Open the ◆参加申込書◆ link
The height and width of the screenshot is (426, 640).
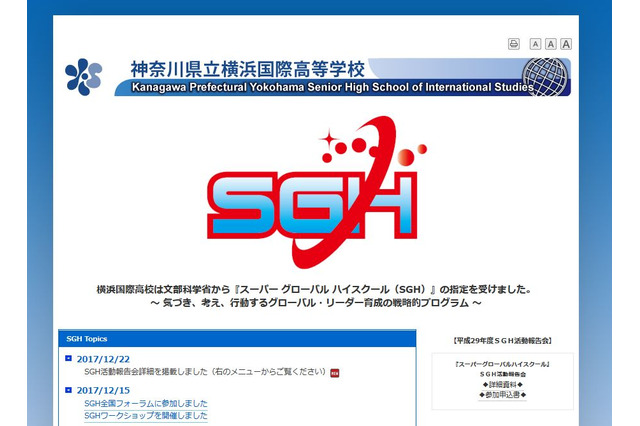(502, 395)
